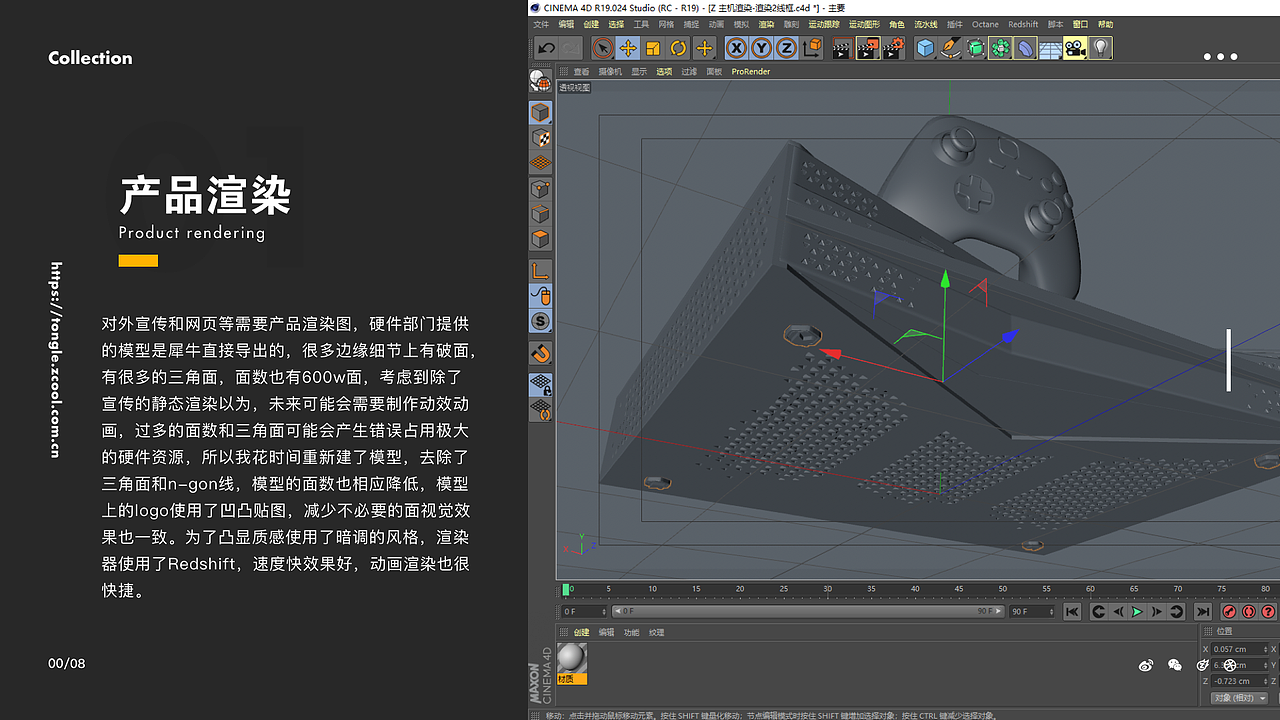Screen dimensions: 1280x720
Task: Open viewport 选项 menu
Action: [x=664, y=72]
